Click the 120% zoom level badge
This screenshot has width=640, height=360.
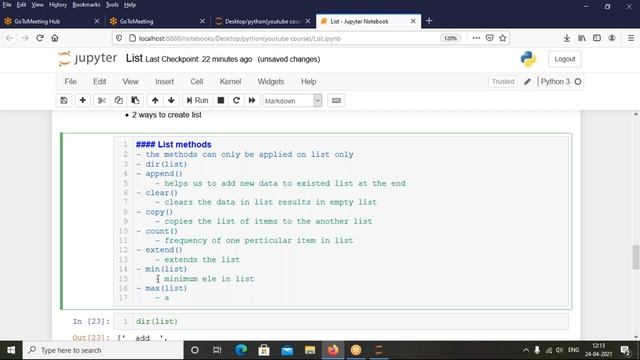[x=451, y=38]
